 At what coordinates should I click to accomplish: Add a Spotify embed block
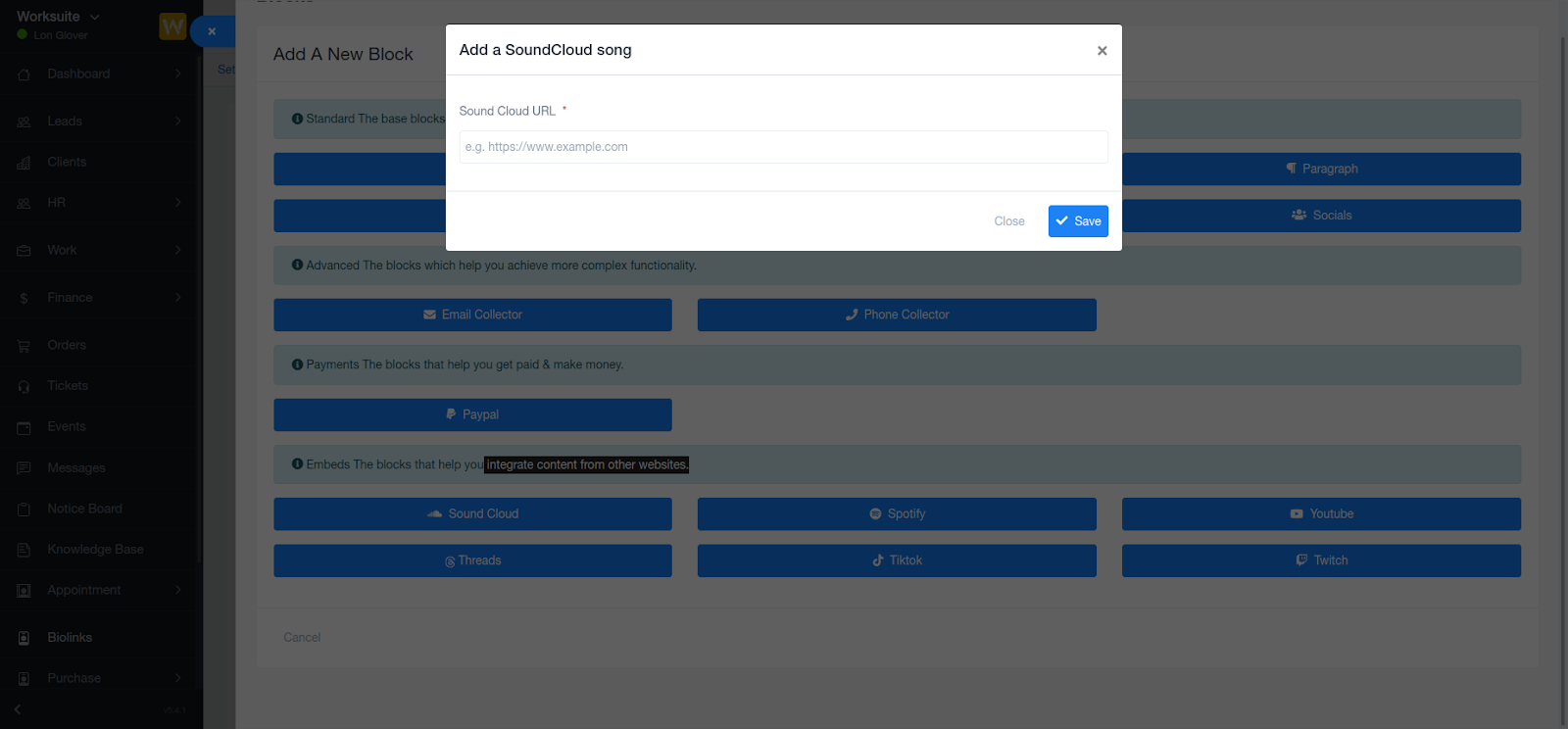pos(897,514)
